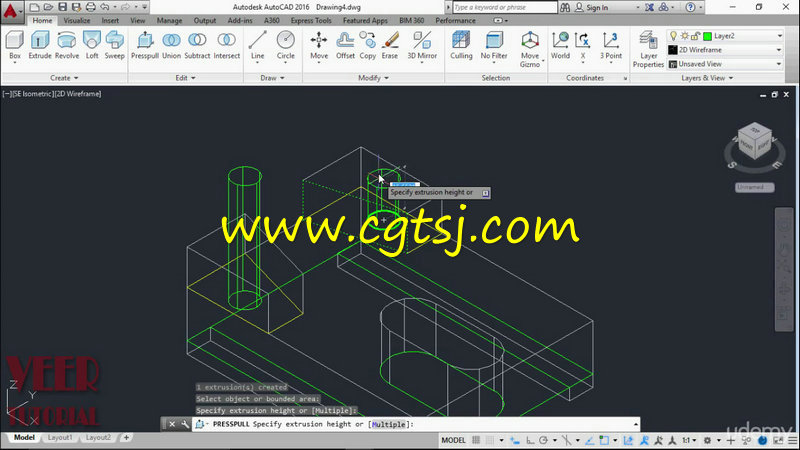Activate the Move command
The height and width of the screenshot is (450, 800).
(x=319, y=45)
